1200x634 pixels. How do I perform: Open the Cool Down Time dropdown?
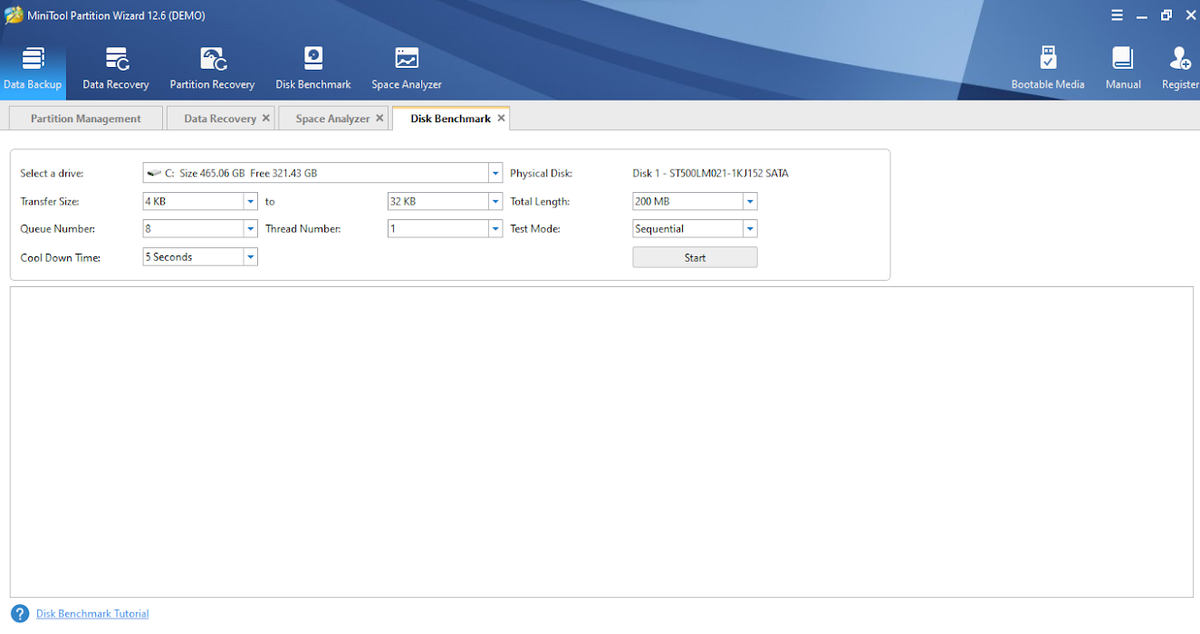[x=251, y=256]
